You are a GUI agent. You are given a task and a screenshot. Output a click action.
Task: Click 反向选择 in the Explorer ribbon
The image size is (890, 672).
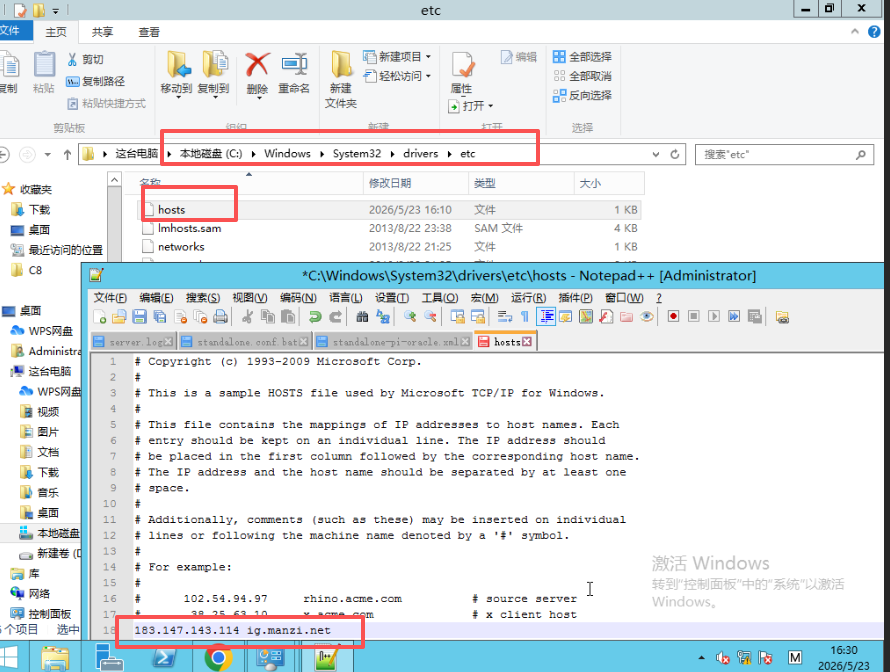click(582, 95)
